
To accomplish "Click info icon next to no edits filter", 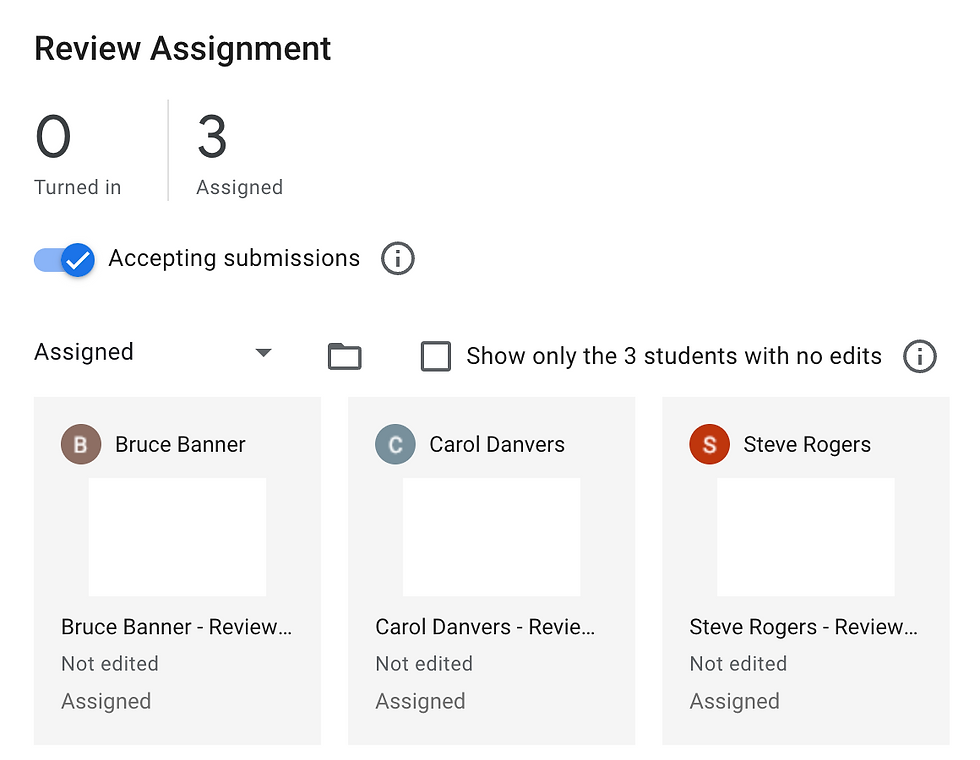I will pyautogui.click(x=919, y=356).
